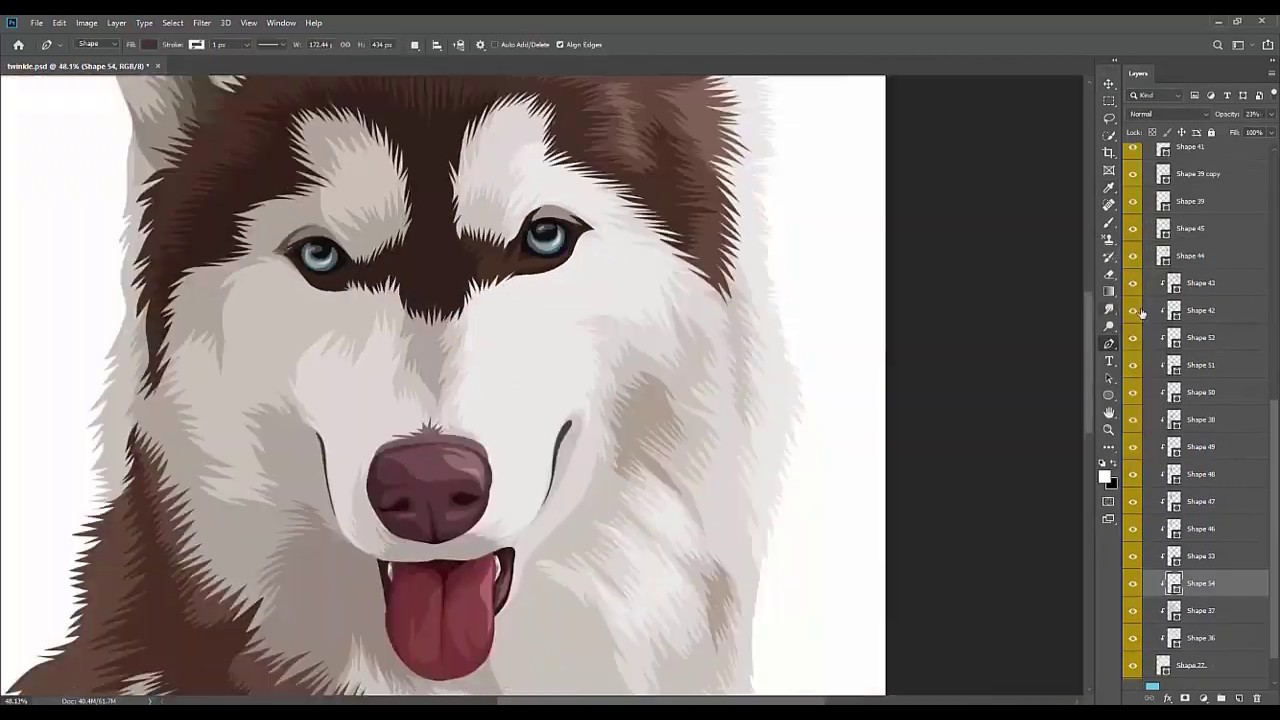Screen dimensions: 1280x720
Task: Select the Zoom tool
Action: coord(1109,430)
